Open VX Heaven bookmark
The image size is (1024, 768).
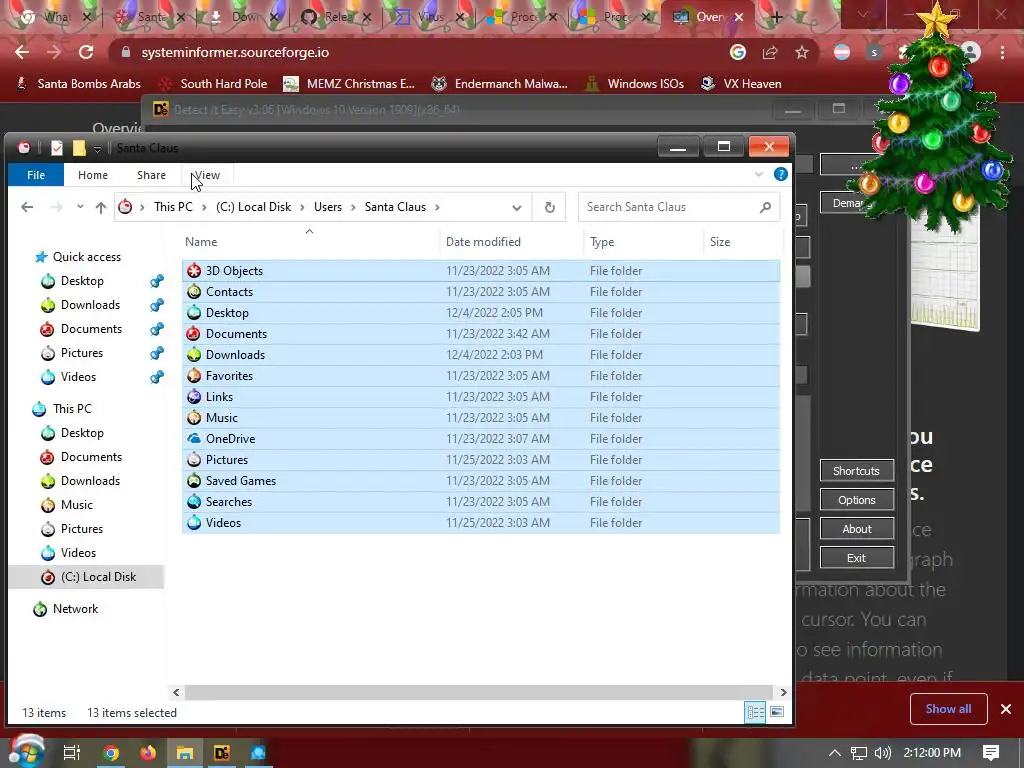click(741, 84)
